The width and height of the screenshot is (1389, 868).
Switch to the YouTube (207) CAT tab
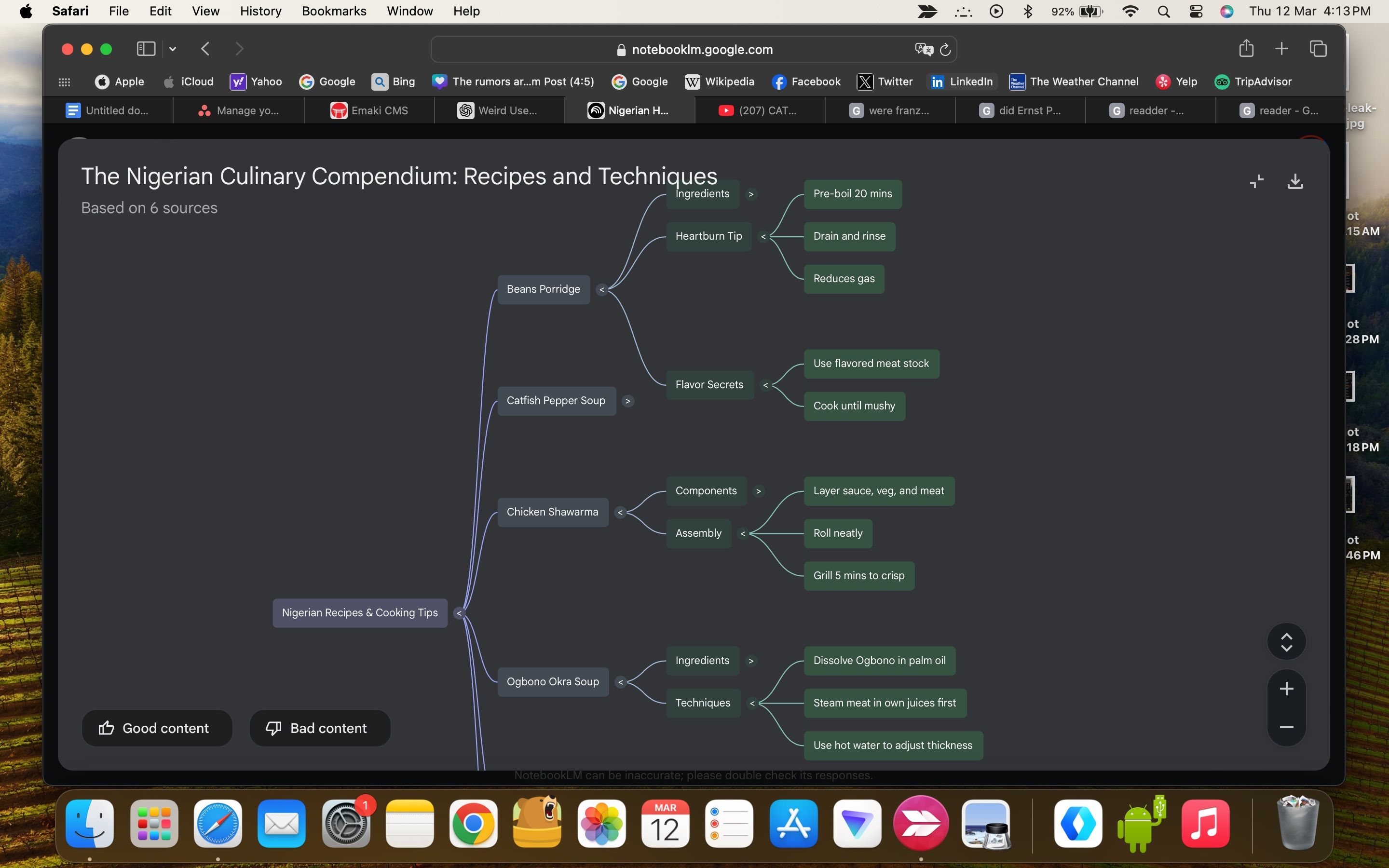(x=759, y=110)
